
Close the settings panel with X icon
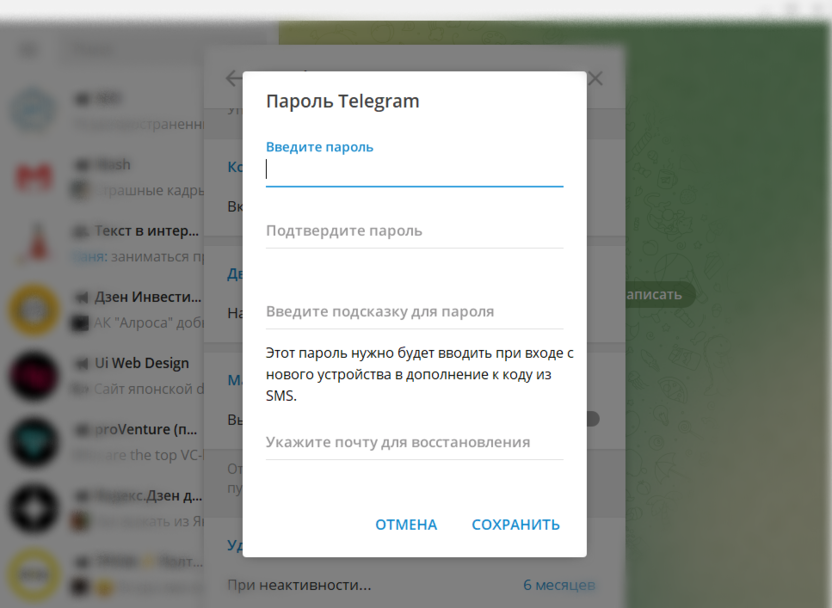(x=595, y=78)
